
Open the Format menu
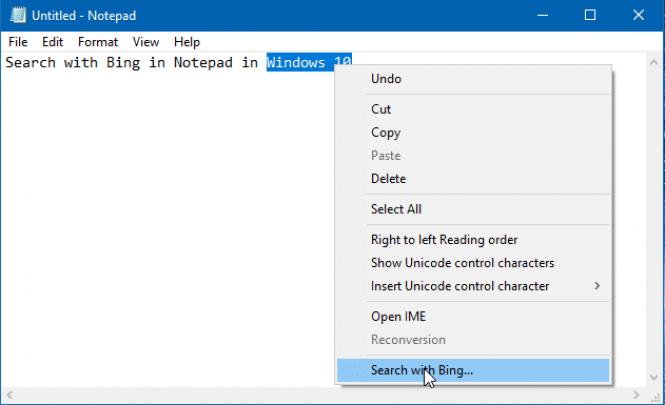pos(98,42)
